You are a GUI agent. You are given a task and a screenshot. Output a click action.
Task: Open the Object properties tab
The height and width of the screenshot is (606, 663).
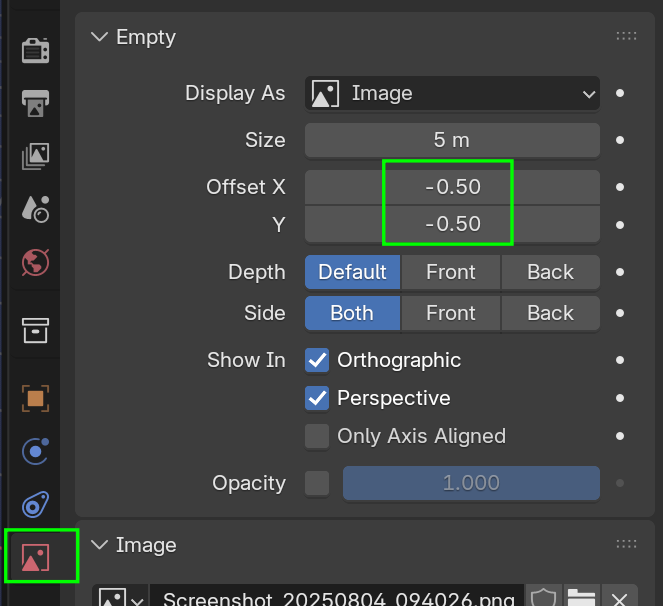[x=36, y=398]
